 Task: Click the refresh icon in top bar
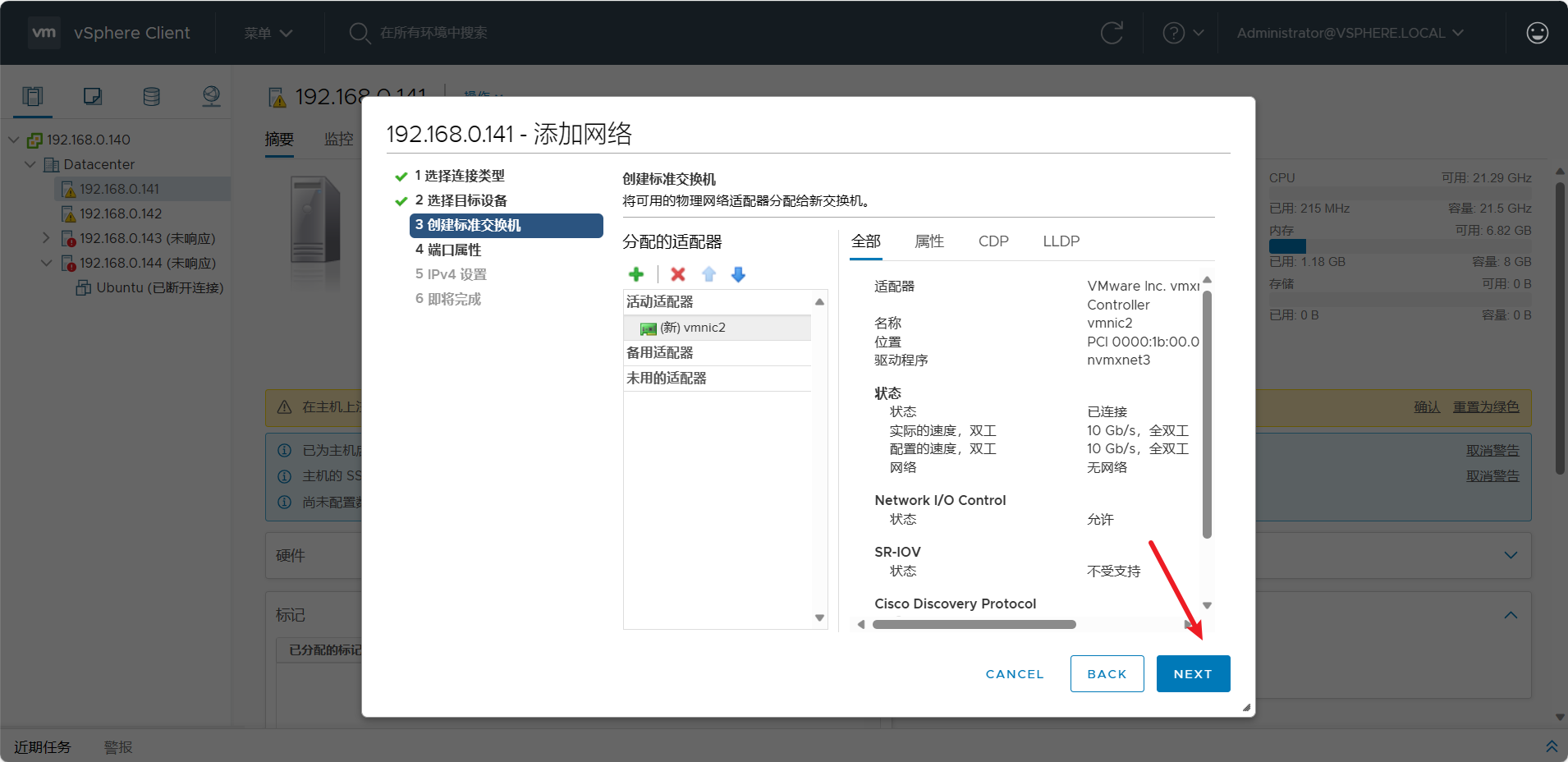pos(1112,33)
